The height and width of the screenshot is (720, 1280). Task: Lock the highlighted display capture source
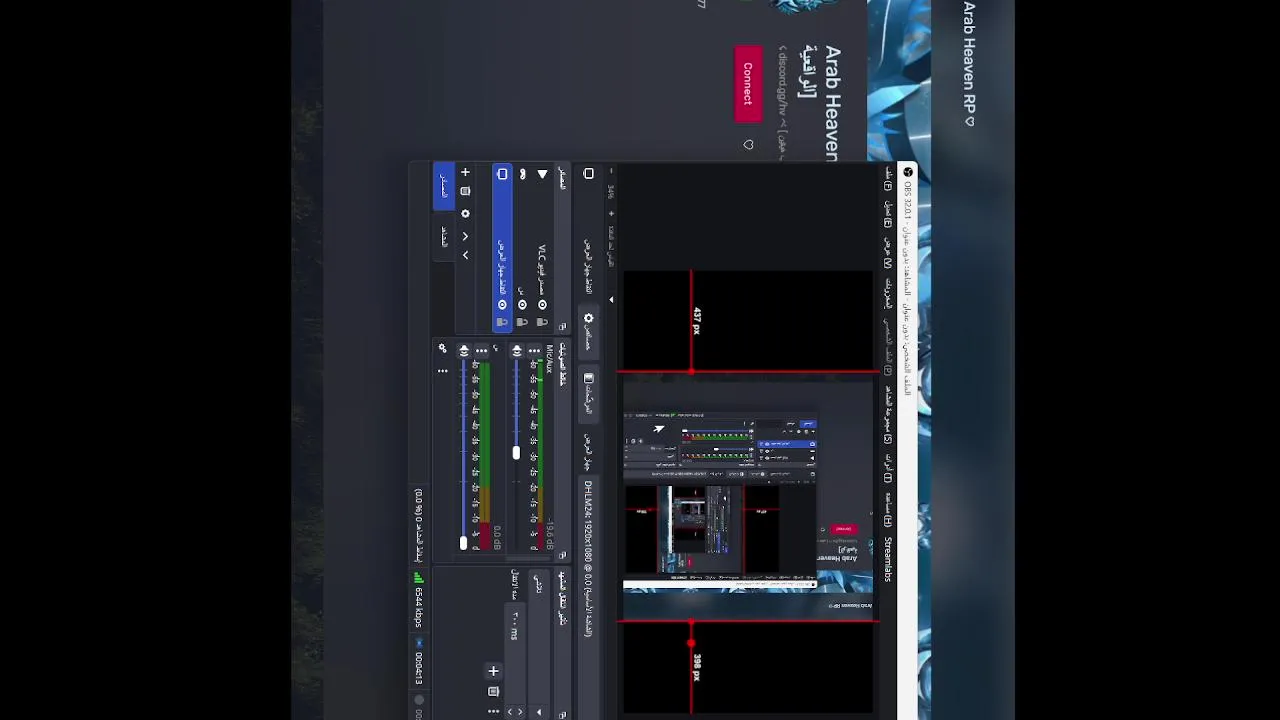click(x=502, y=322)
